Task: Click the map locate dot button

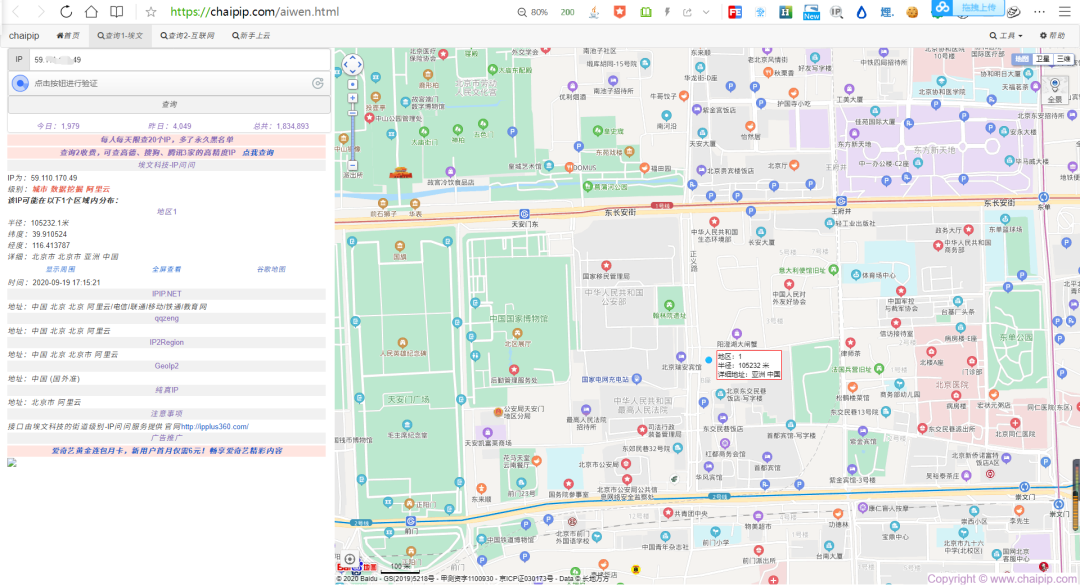Action: (353, 84)
